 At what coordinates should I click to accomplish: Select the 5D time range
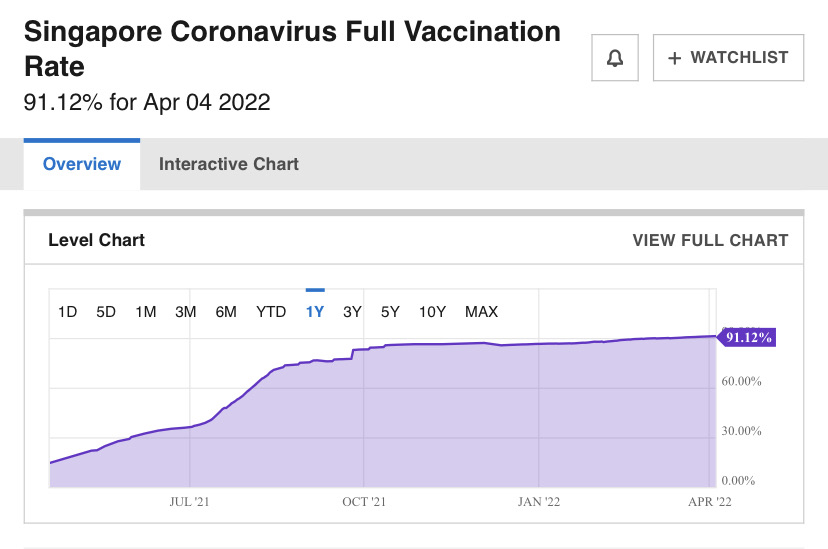tap(106, 312)
